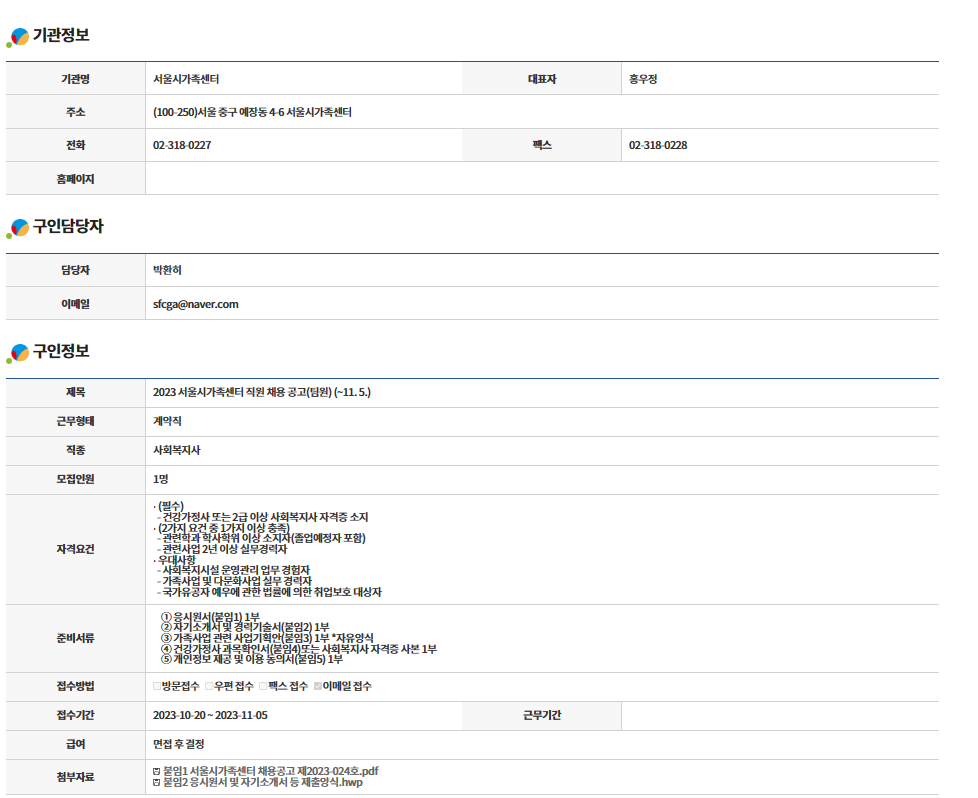Uncheck the 이메일 접수 checkbox

pos(318,686)
